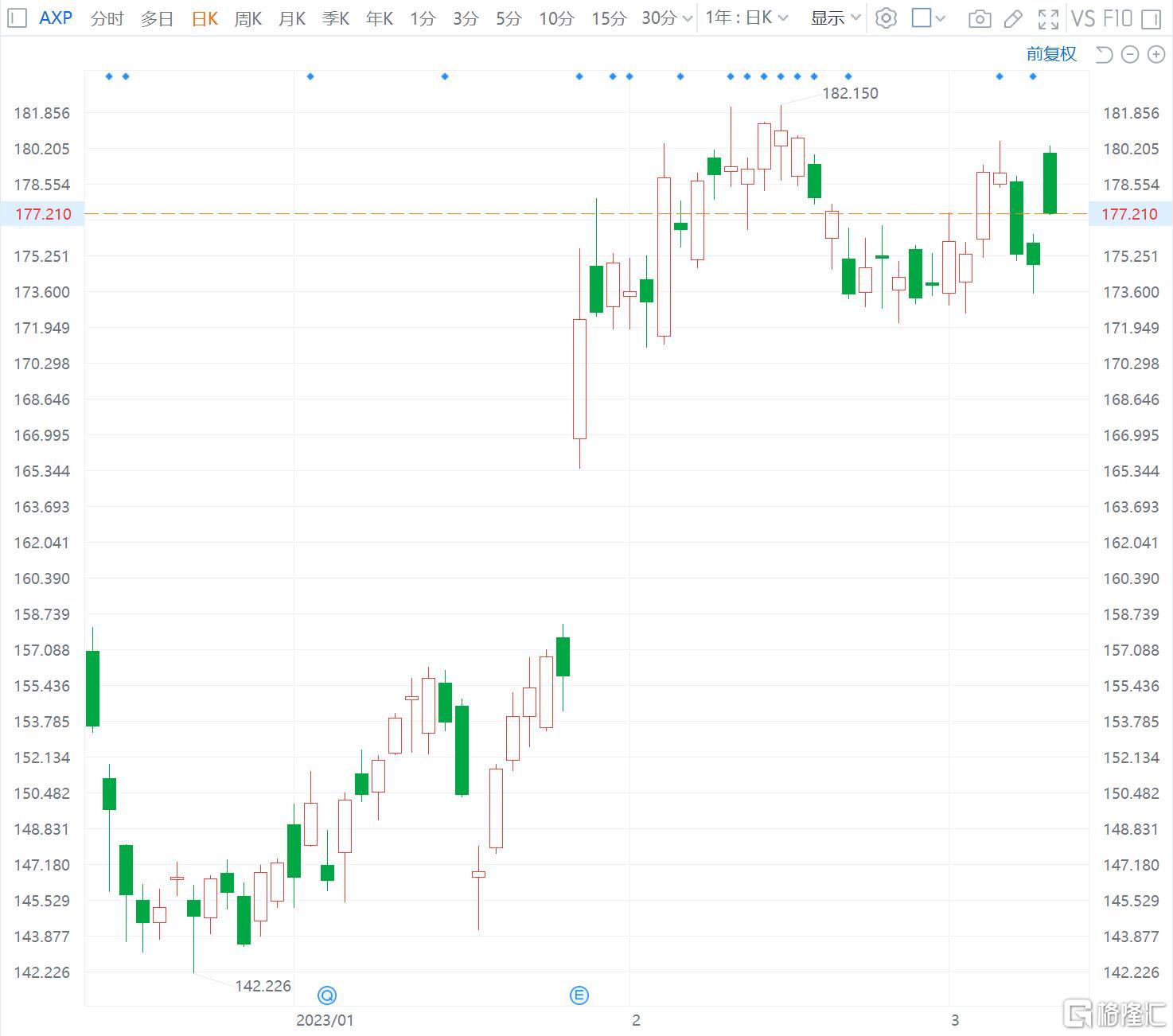
Task: Reset chart view with undo arrow
Action: tap(1104, 54)
